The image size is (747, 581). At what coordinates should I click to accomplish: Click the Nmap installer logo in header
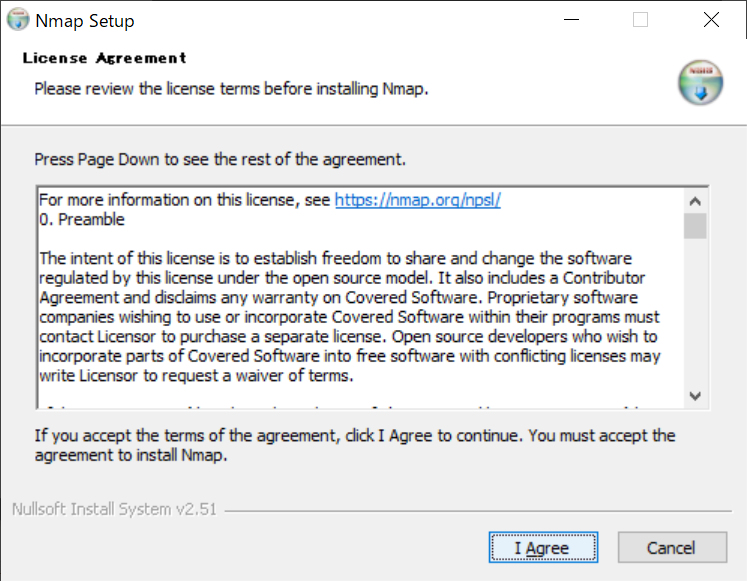click(x=700, y=83)
